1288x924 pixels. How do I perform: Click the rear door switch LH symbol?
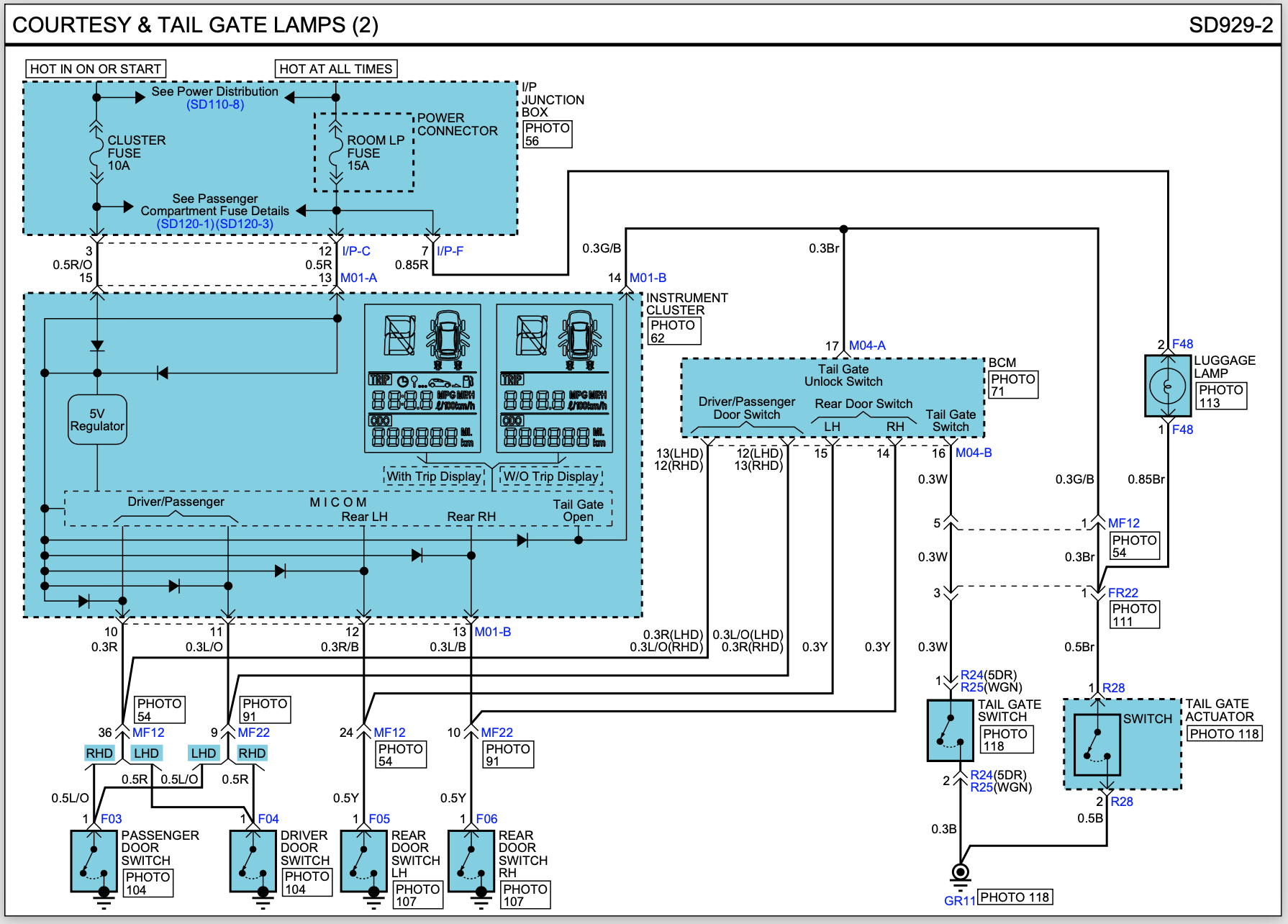pyautogui.click(x=363, y=861)
